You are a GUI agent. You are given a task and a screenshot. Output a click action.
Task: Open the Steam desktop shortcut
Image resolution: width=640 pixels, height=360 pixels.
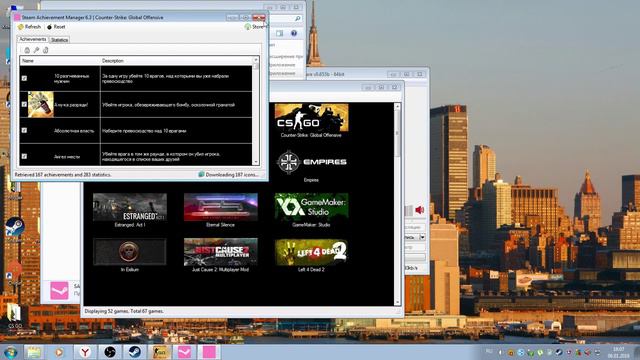pyautogui.click(x=15, y=227)
